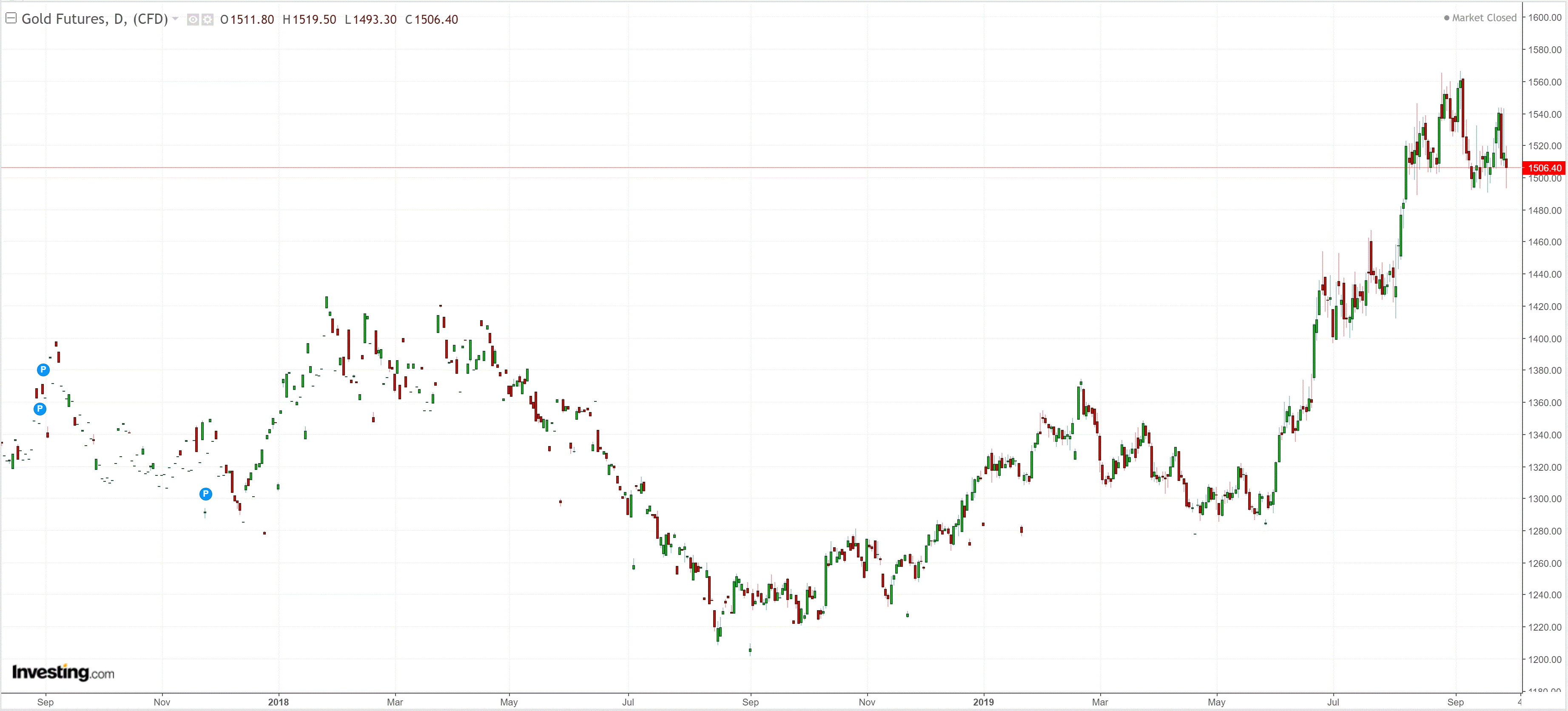Viewport: 1568px width, 711px height.
Task: Click the low price value L1493.30
Action: coord(370,20)
